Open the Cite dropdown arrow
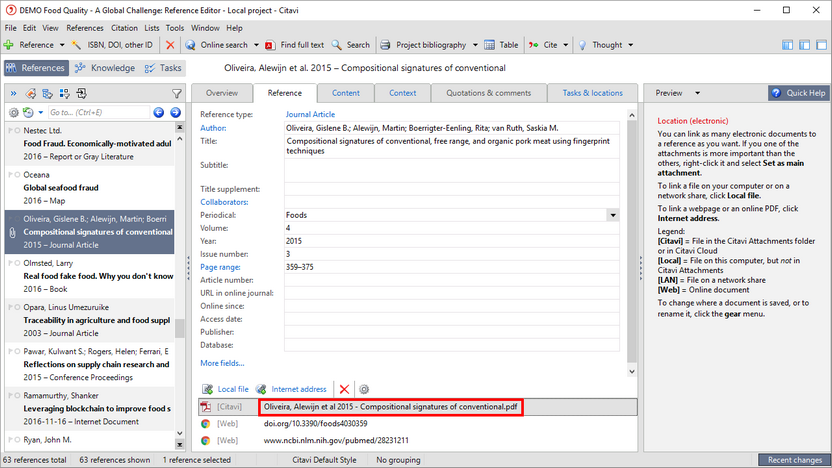 click(x=566, y=45)
